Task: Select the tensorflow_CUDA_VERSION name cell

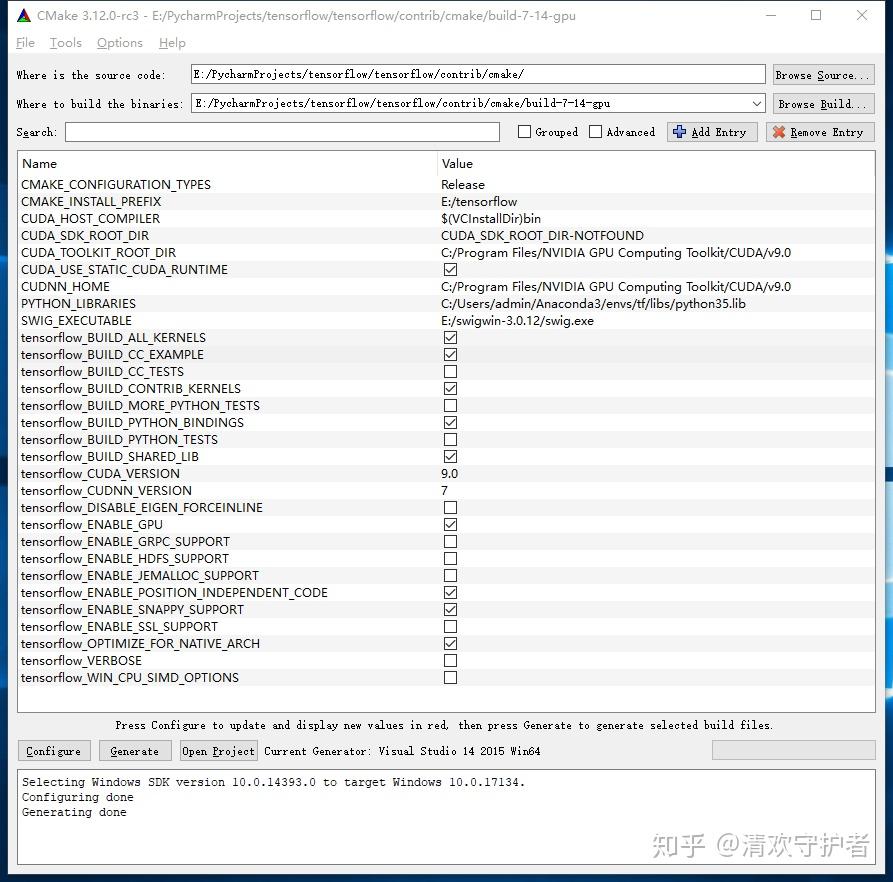Action: [x=100, y=474]
